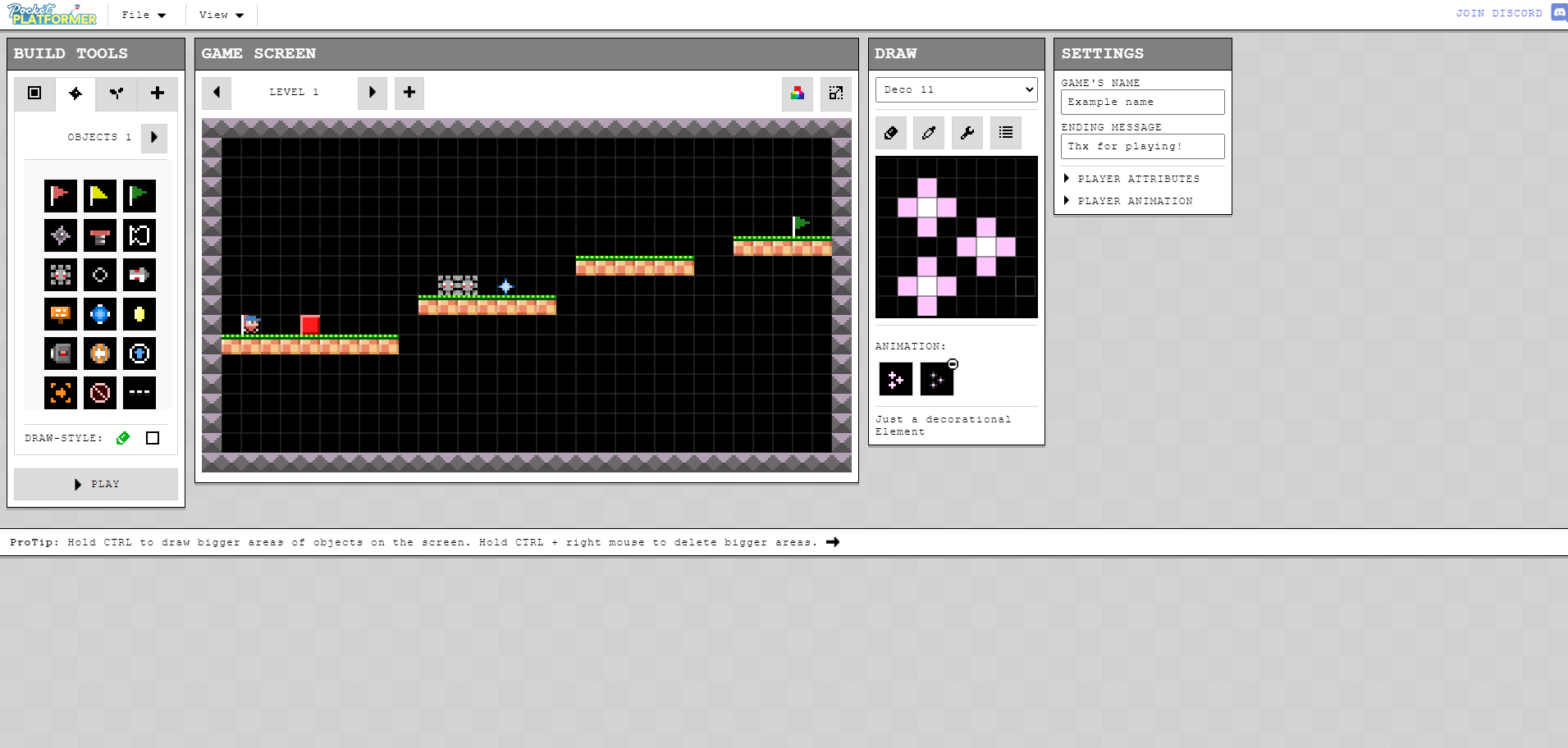1568x748 pixels.
Task: Edit the Example name game title field
Action: click(1143, 102)
